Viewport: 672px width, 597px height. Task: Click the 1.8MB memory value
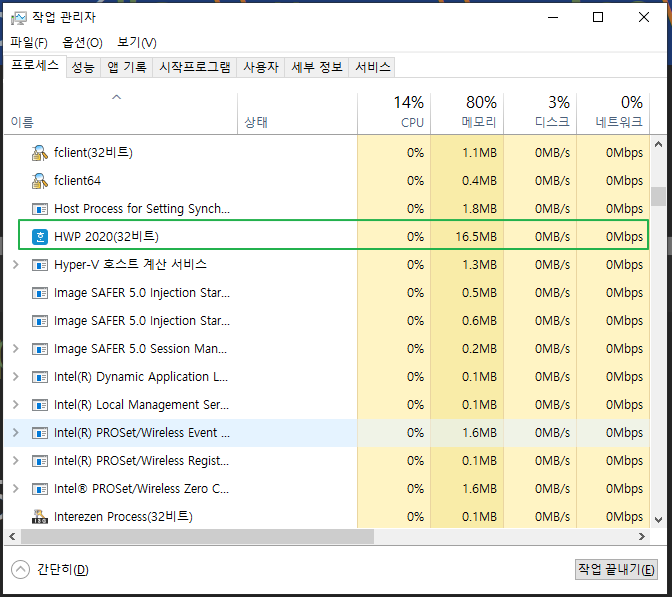tap(480, 209)
